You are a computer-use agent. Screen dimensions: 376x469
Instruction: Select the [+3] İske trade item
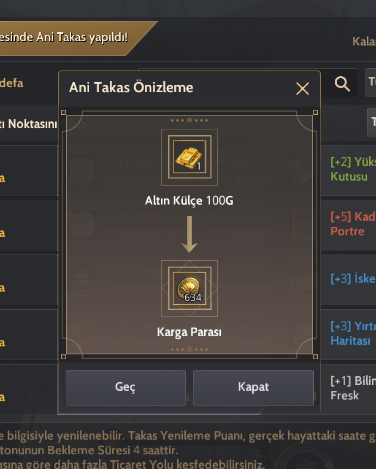353,278
